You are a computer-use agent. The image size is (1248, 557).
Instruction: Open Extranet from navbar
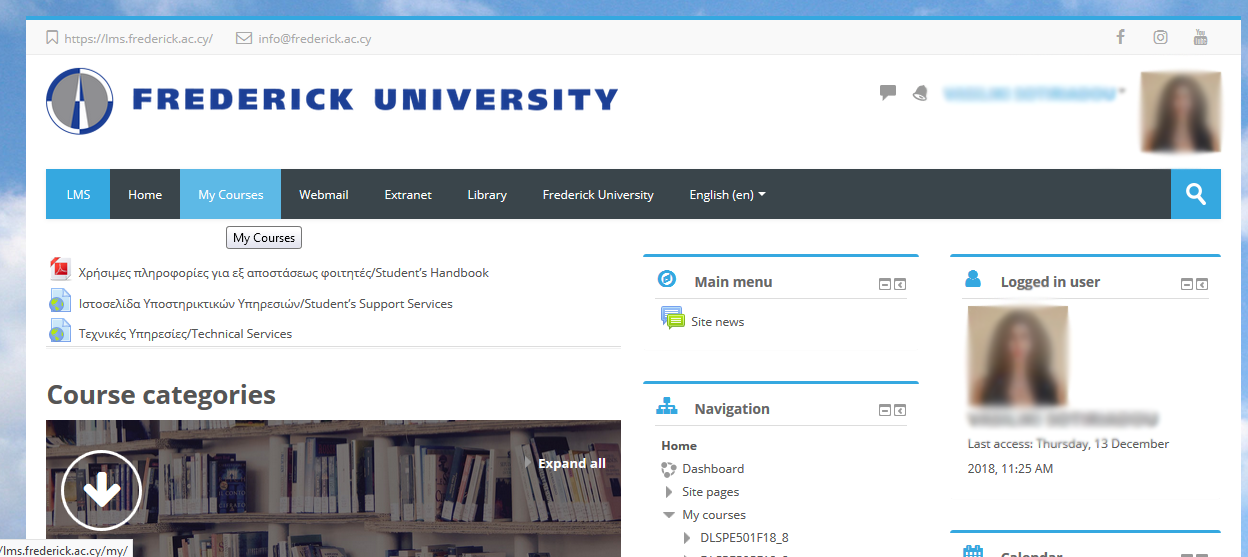(408, 194)
